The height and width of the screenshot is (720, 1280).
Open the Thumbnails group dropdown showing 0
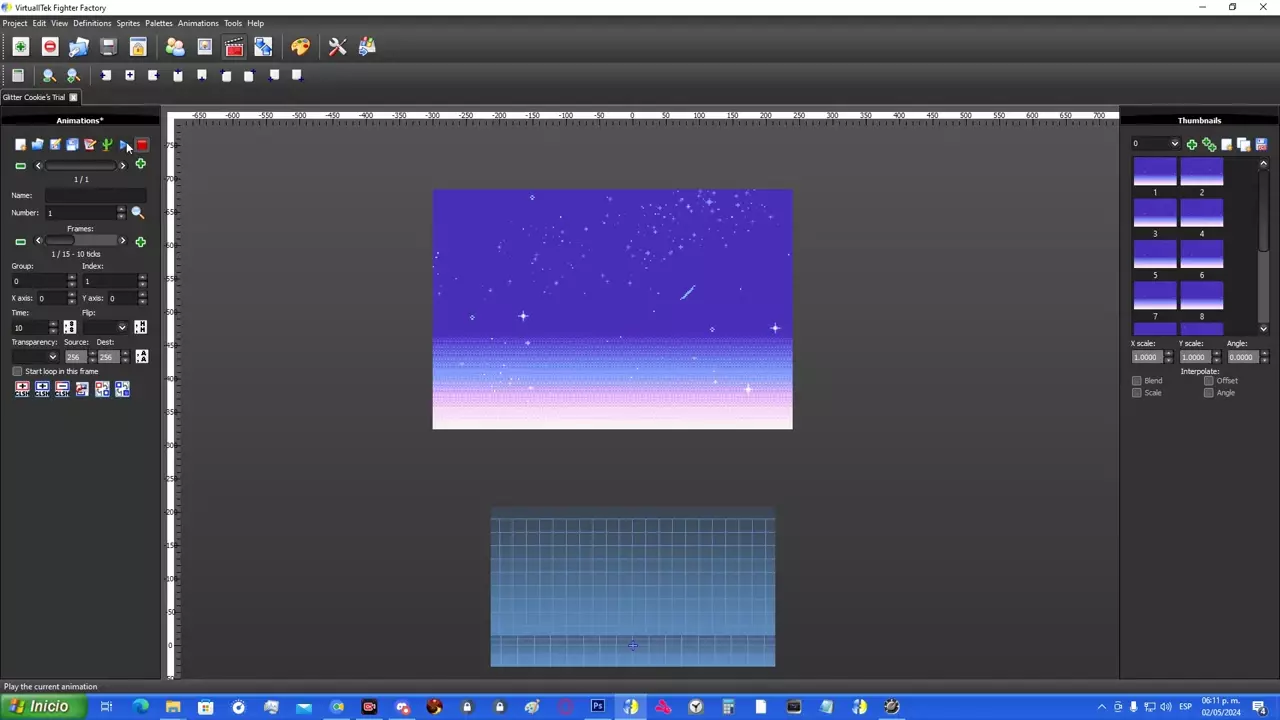(1174, 145)
